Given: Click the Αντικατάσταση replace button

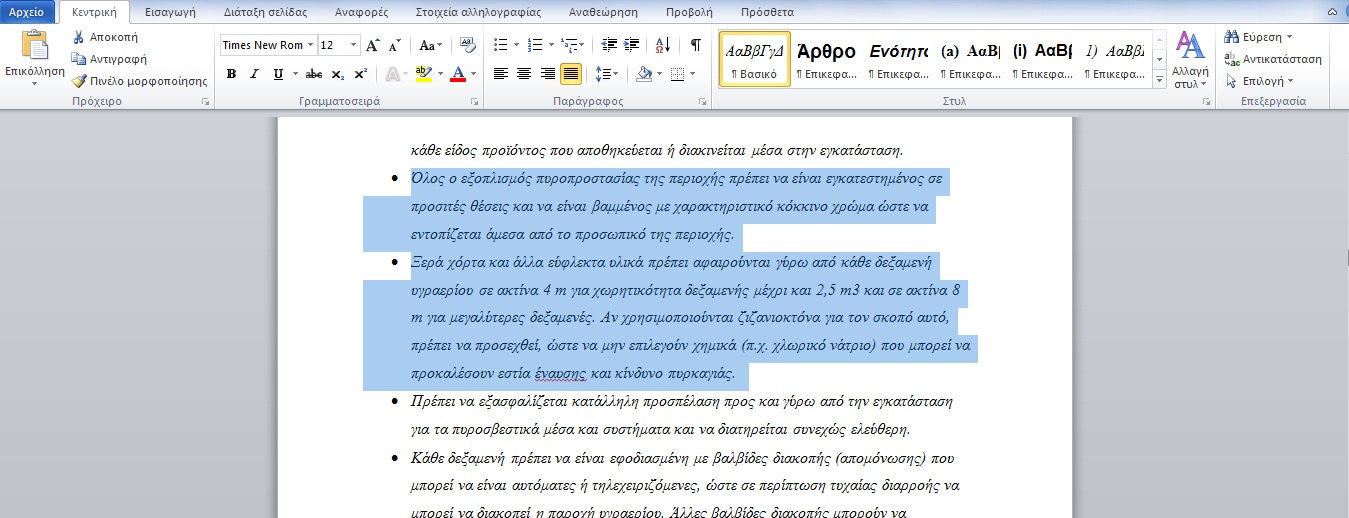Looking at the screenshot, I should tap(1274, 59).
